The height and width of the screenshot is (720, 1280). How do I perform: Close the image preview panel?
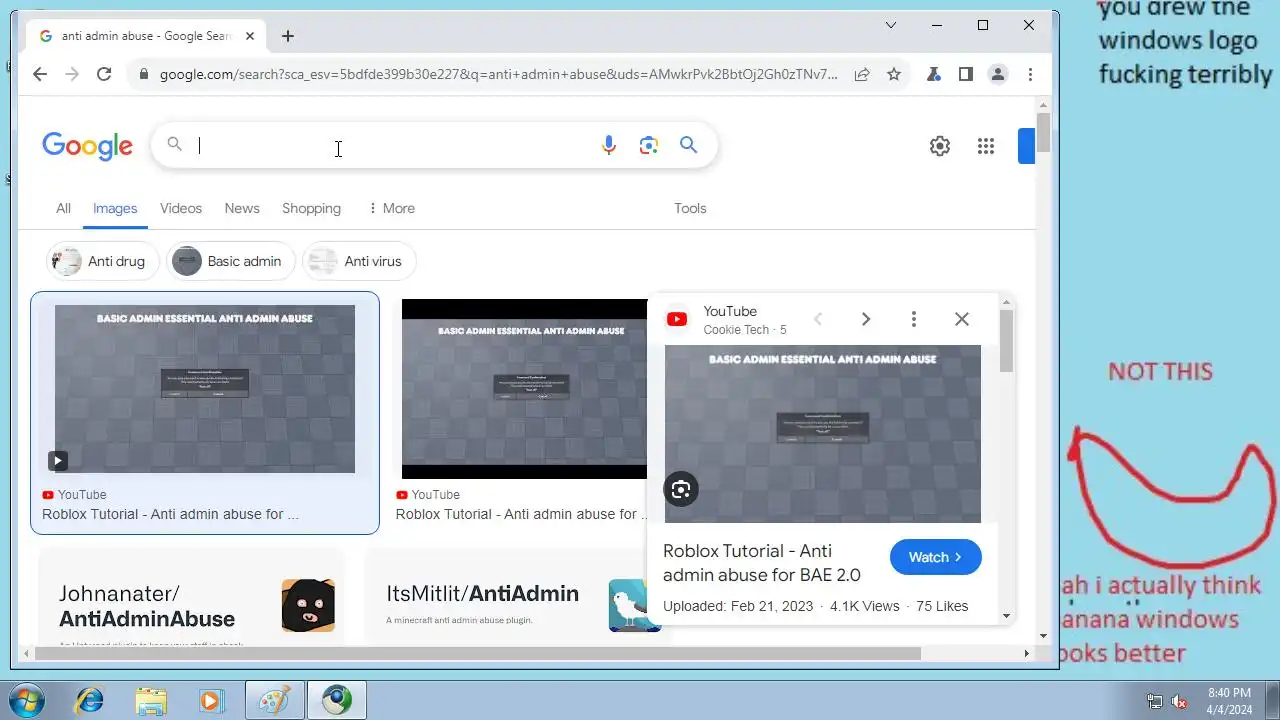coord(962,319)
